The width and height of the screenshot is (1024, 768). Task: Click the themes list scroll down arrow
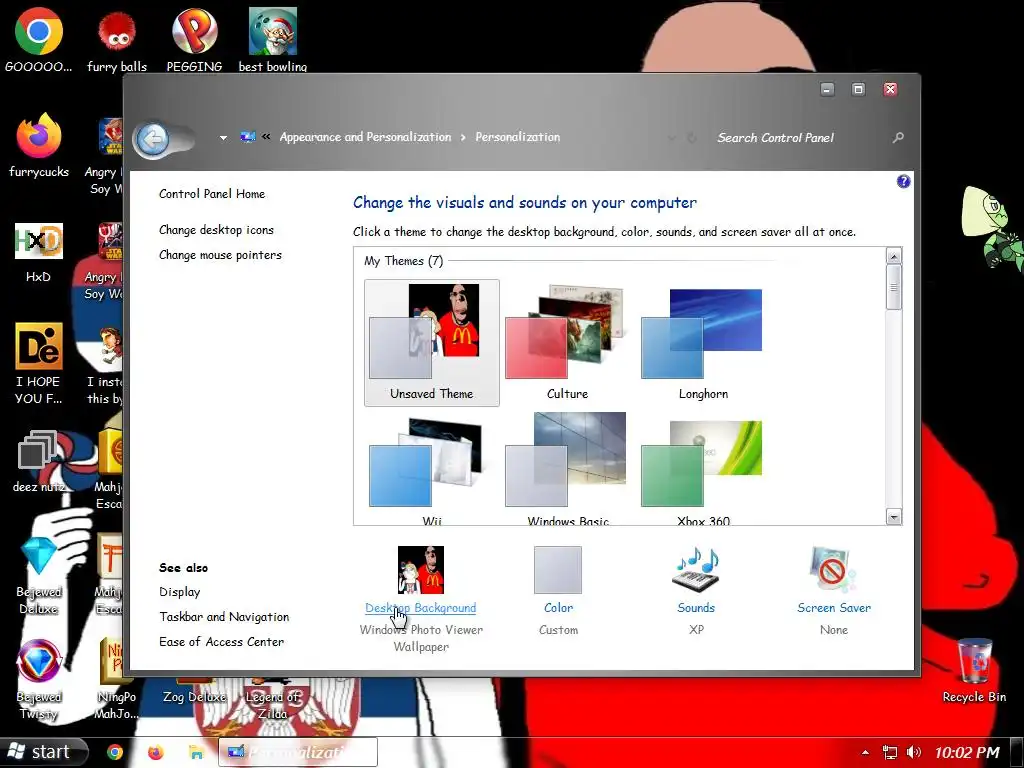coord(894,517)
